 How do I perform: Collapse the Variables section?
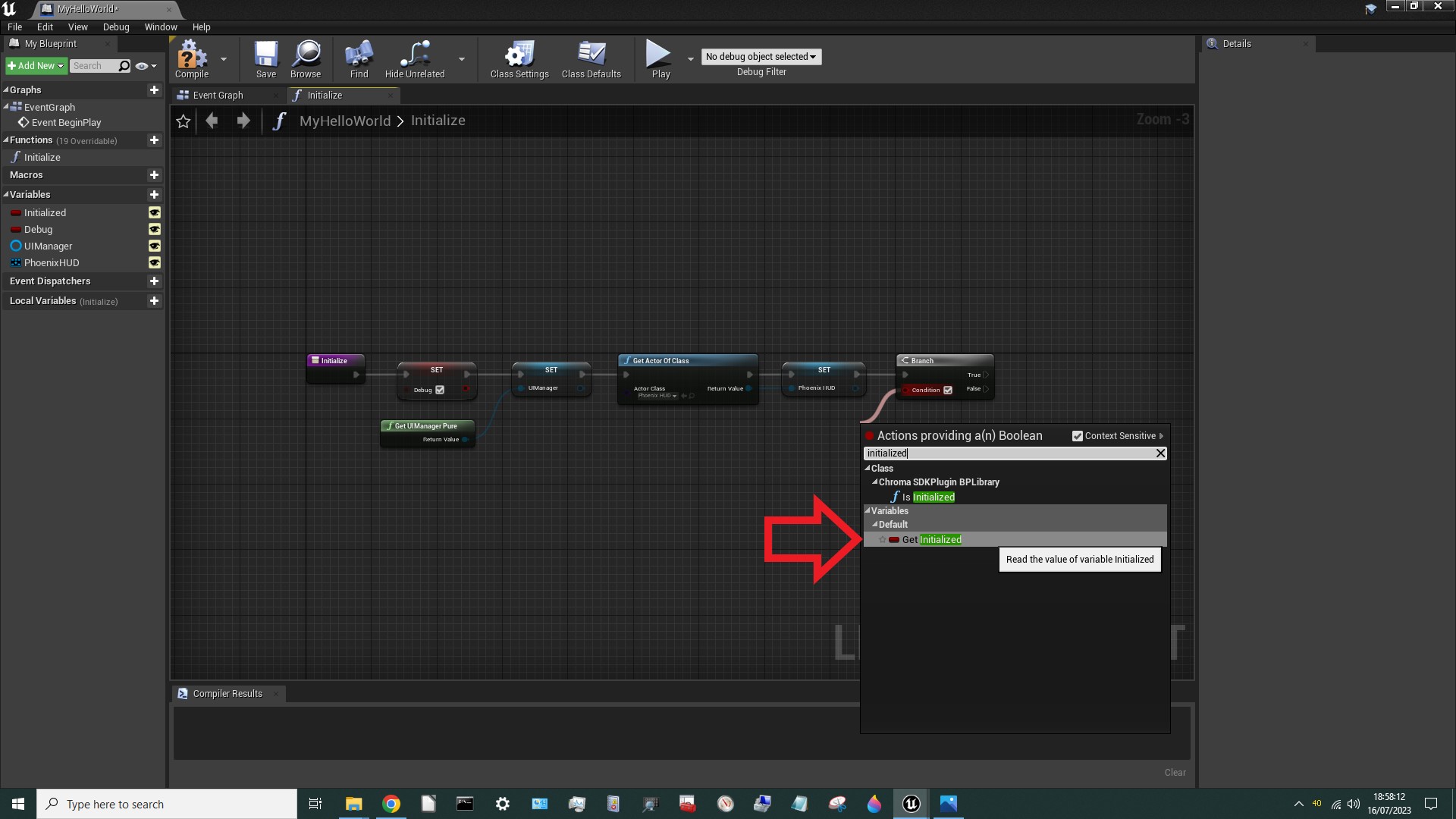coord(6,195)
